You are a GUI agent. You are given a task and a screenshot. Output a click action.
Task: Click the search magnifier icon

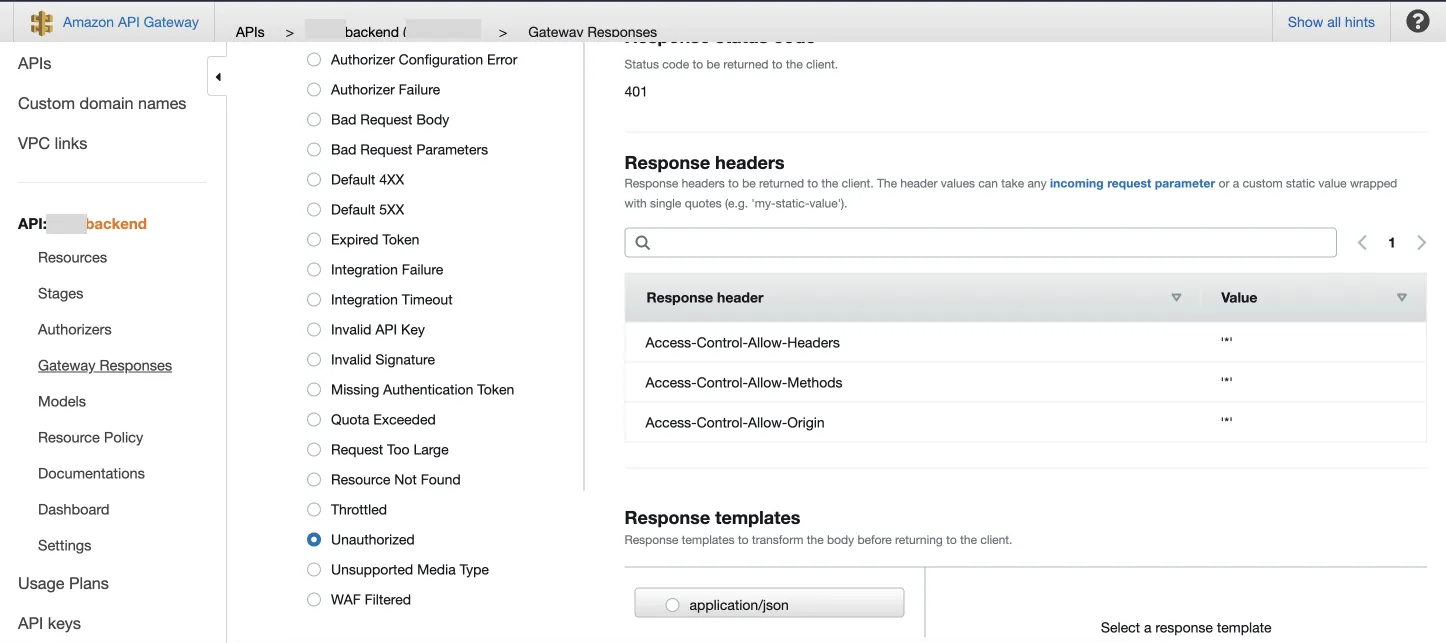point(643,242)
